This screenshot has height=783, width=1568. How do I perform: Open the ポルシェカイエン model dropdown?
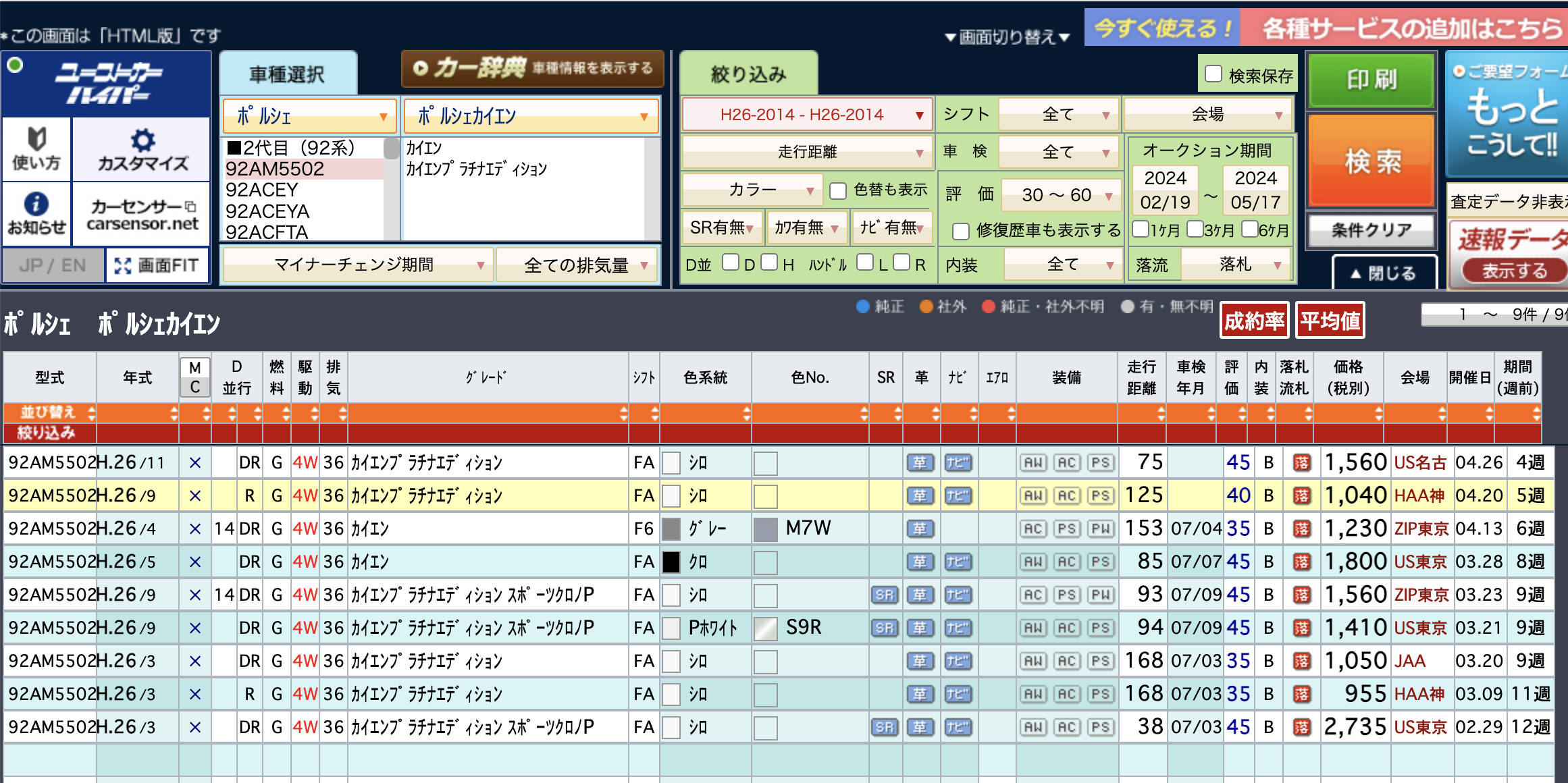(531, 116)
